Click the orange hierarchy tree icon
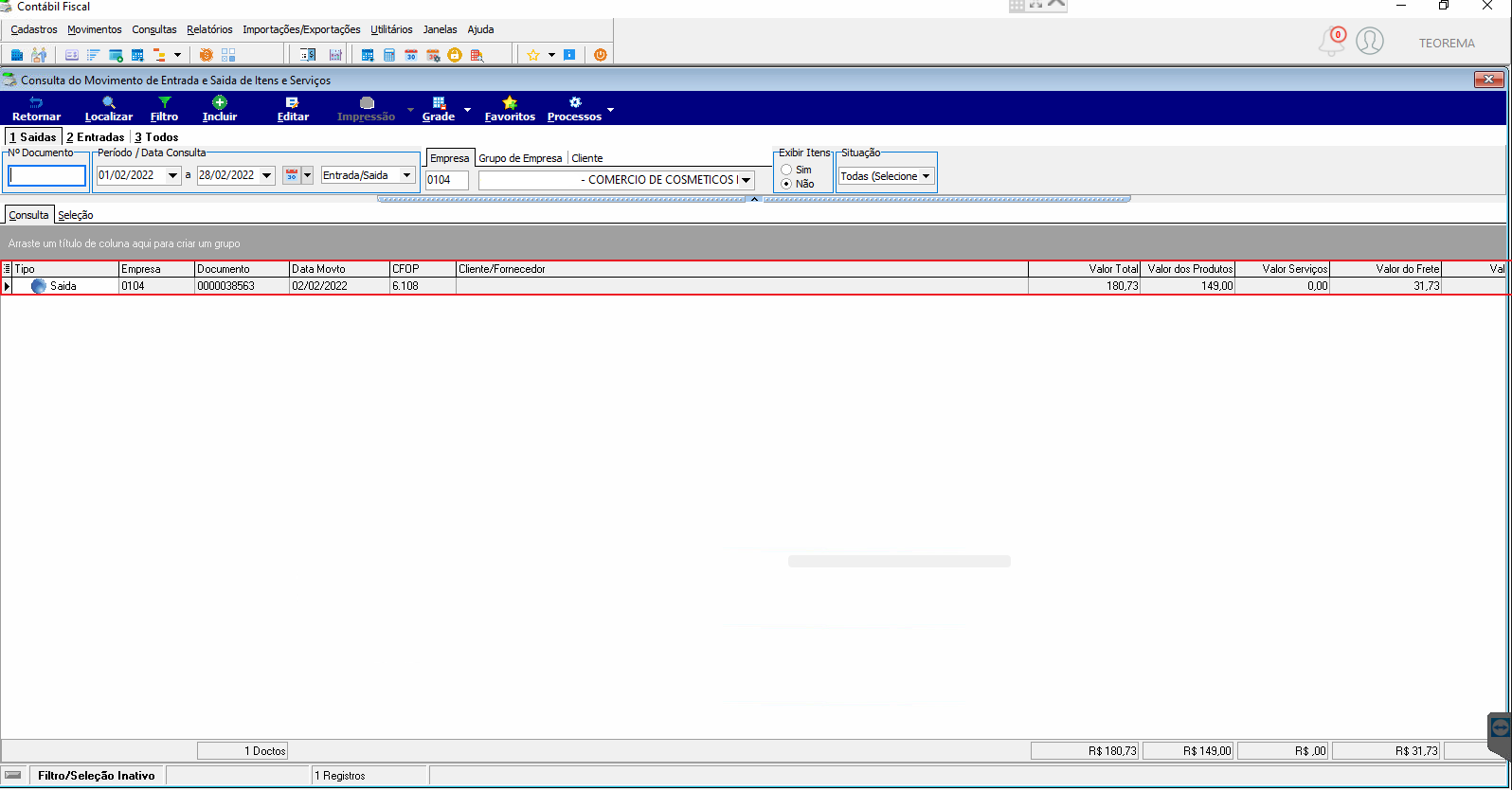1512x790 pixels. point(159,55)
